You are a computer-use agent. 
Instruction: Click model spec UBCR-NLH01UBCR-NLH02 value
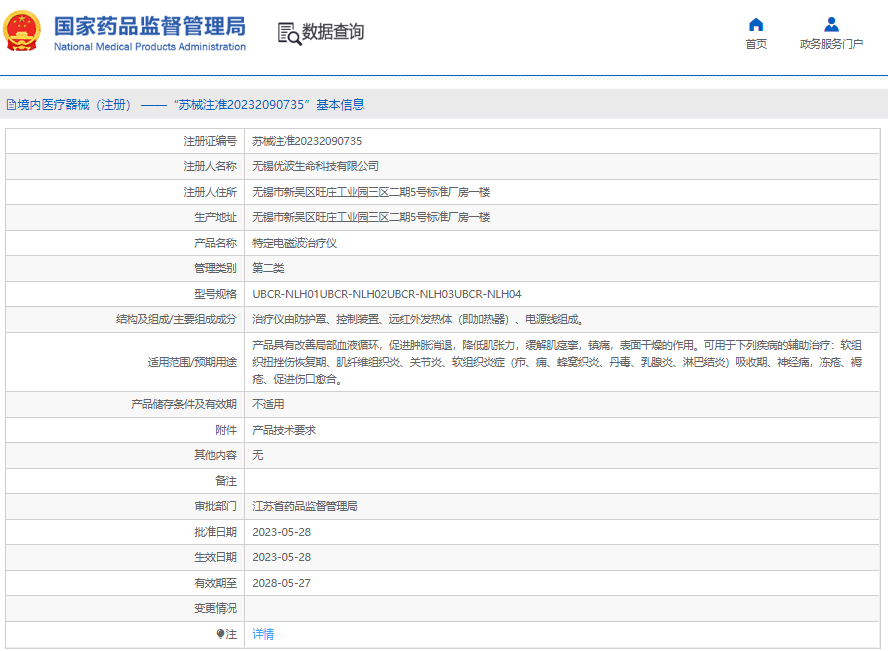[387, 294]
